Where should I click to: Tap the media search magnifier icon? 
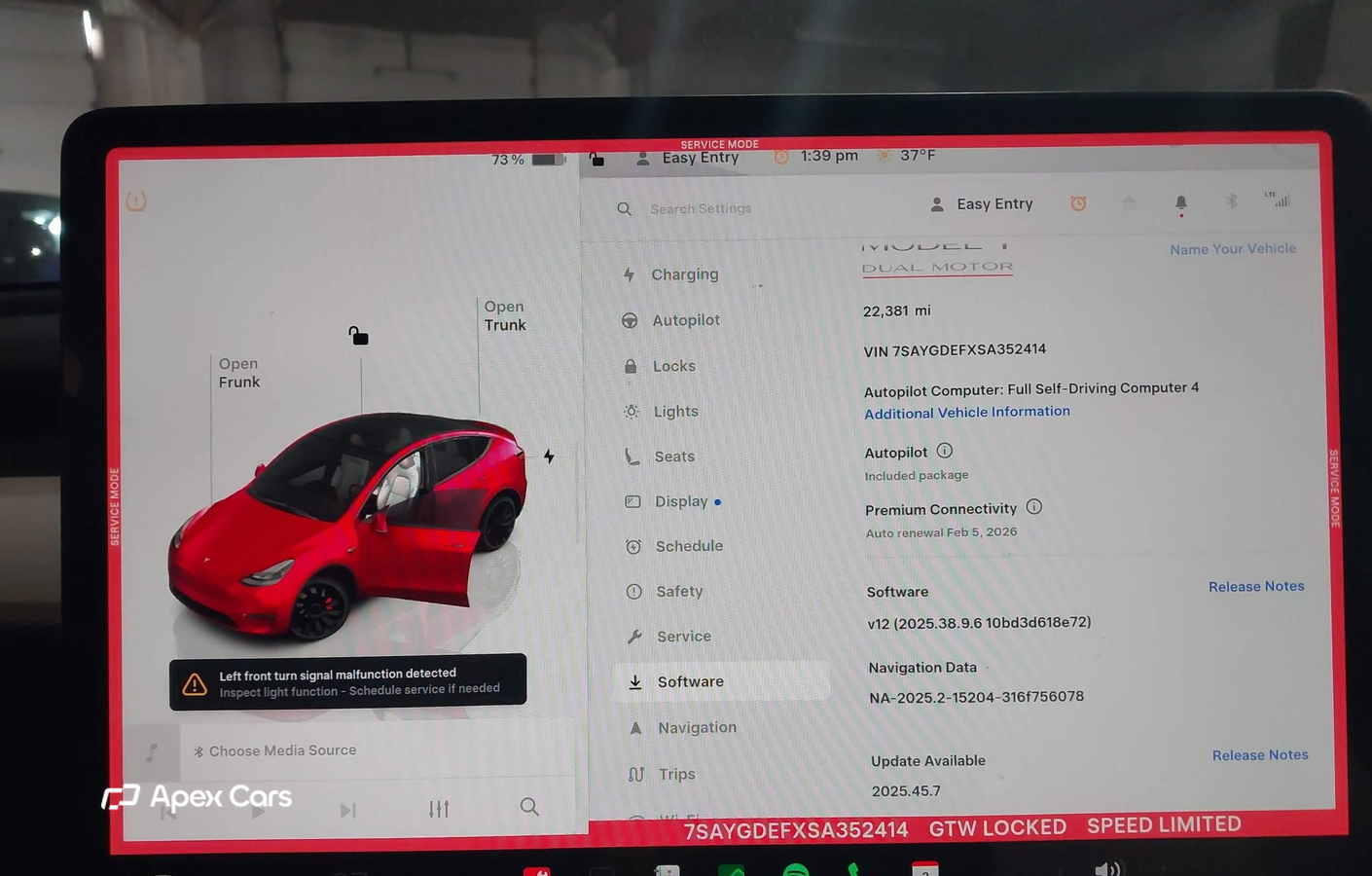(x=529, y=806)
